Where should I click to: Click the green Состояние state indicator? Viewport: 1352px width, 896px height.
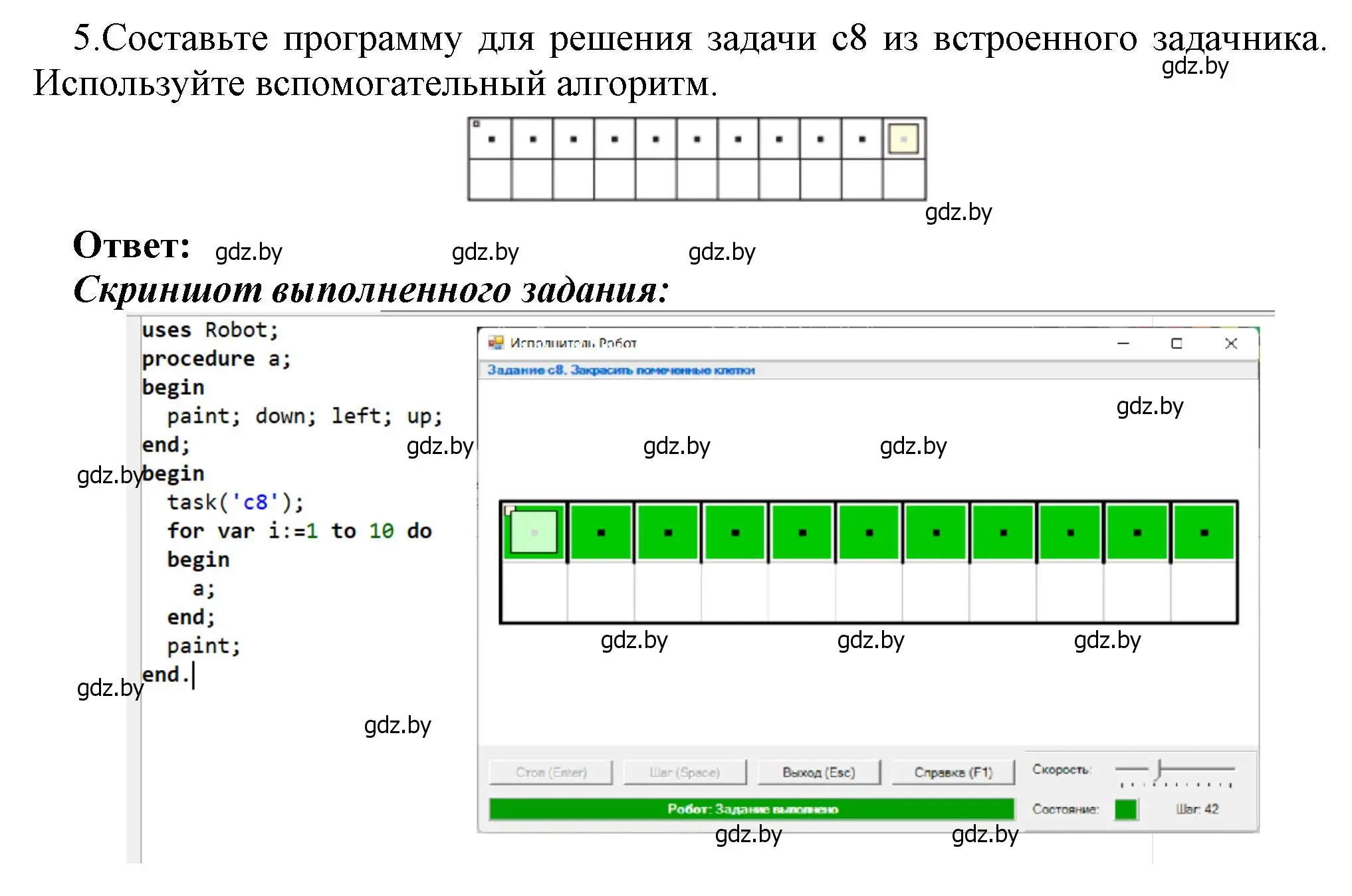(x=1126, y=809)
